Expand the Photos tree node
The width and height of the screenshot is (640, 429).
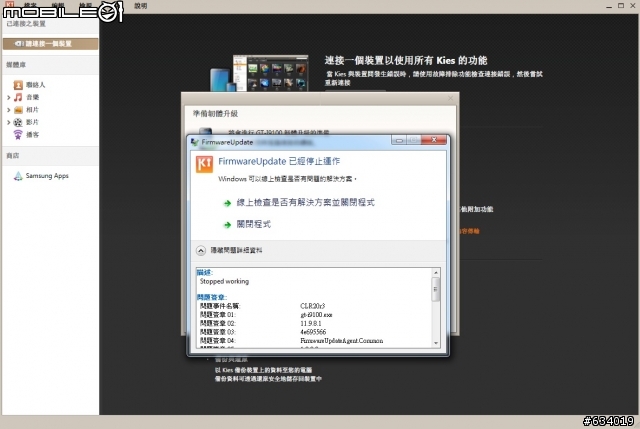(9, 110)
